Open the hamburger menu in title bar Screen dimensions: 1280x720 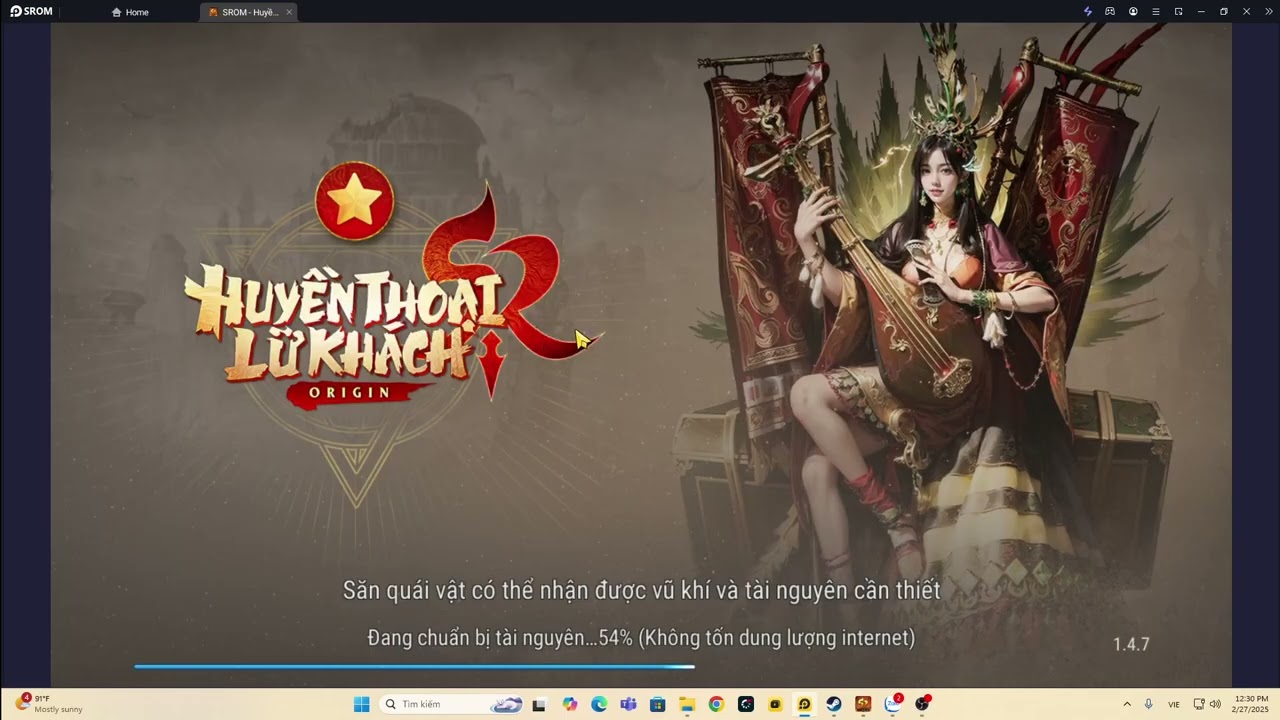[1156, 12]
